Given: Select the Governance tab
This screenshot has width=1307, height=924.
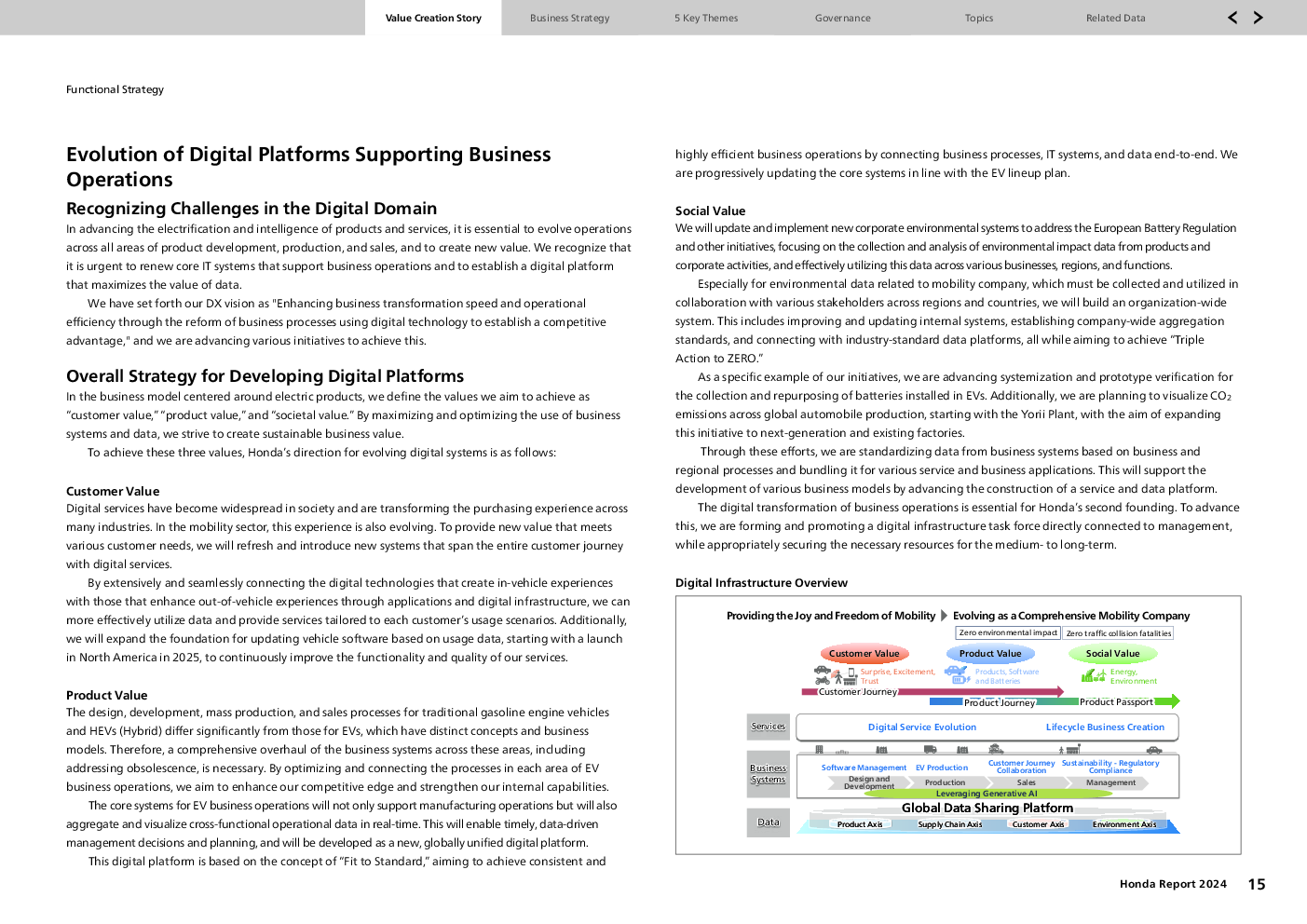Looking at the screenshot, I should [842, 18].
